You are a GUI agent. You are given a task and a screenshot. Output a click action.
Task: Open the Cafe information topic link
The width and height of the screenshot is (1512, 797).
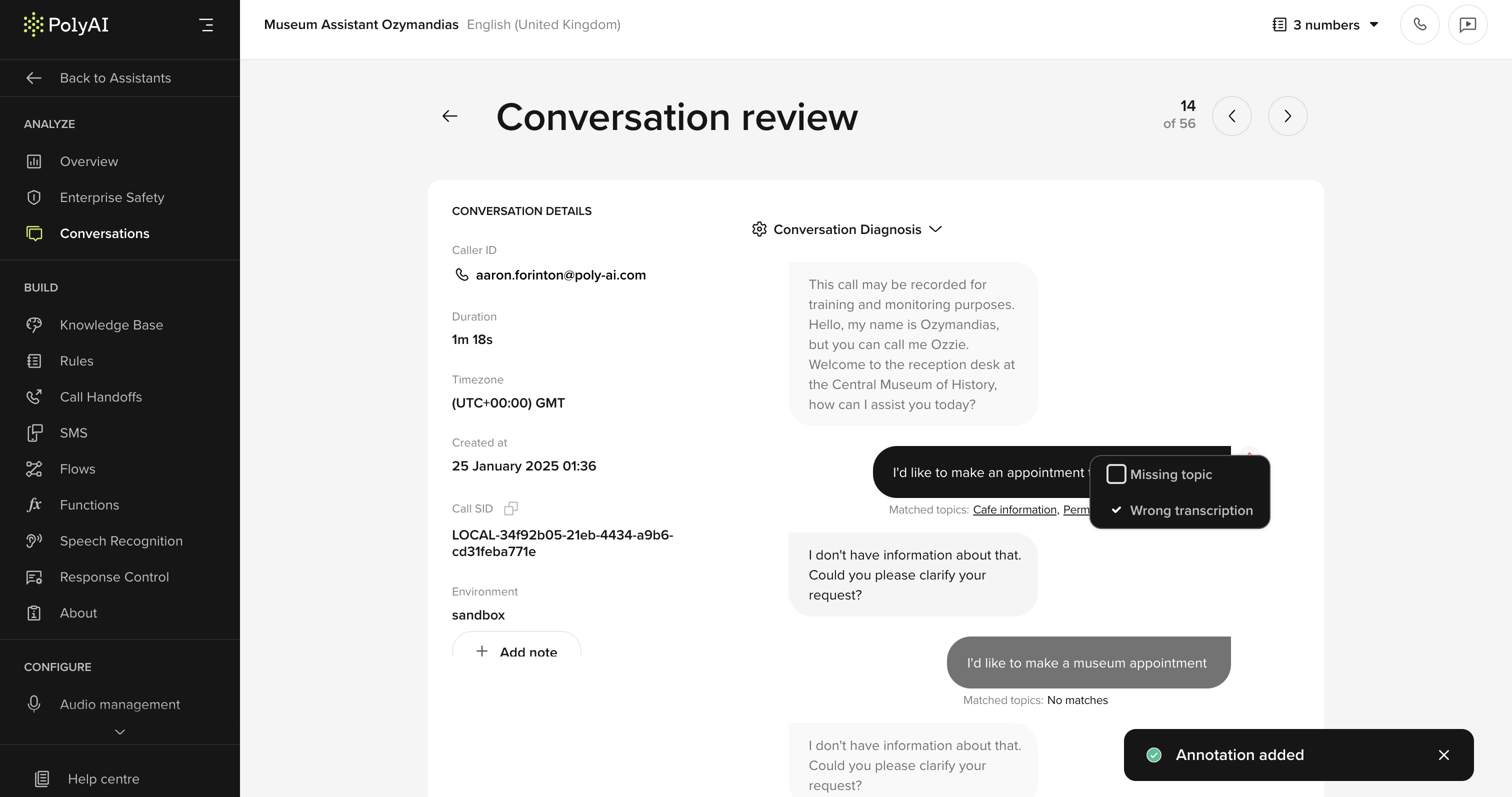tap(1015, 509)
